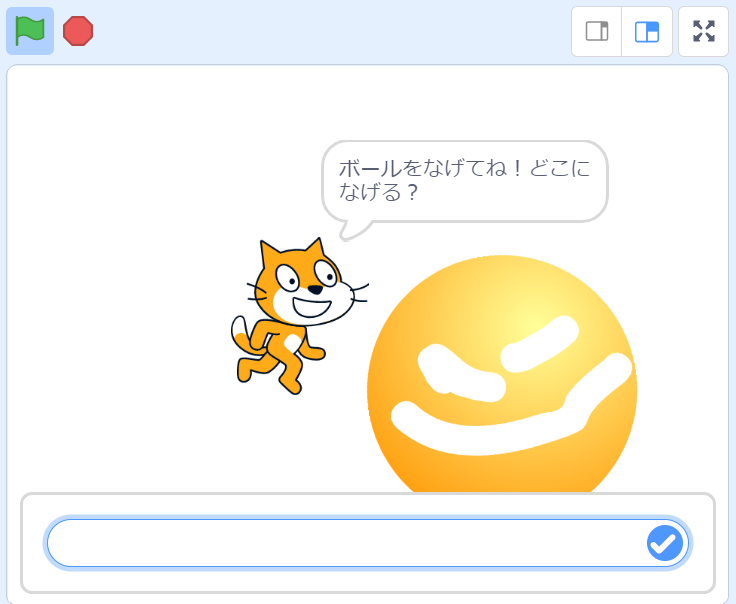The width and height of the screenshot is (736, 604).
Task: Click the cat's speech bubble text
Action: tap(464, 180)
